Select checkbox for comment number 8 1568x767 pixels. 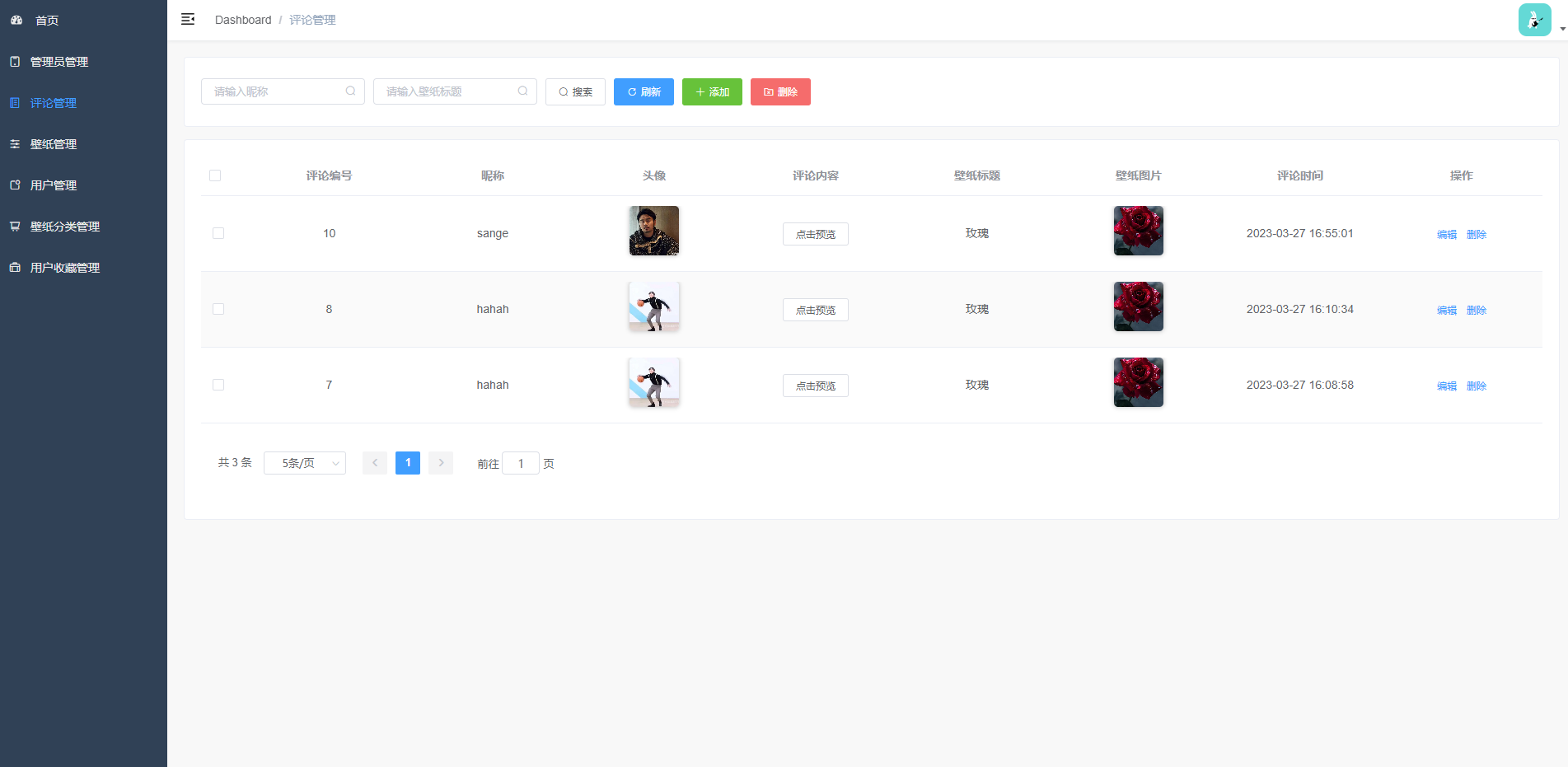(218, 309)
